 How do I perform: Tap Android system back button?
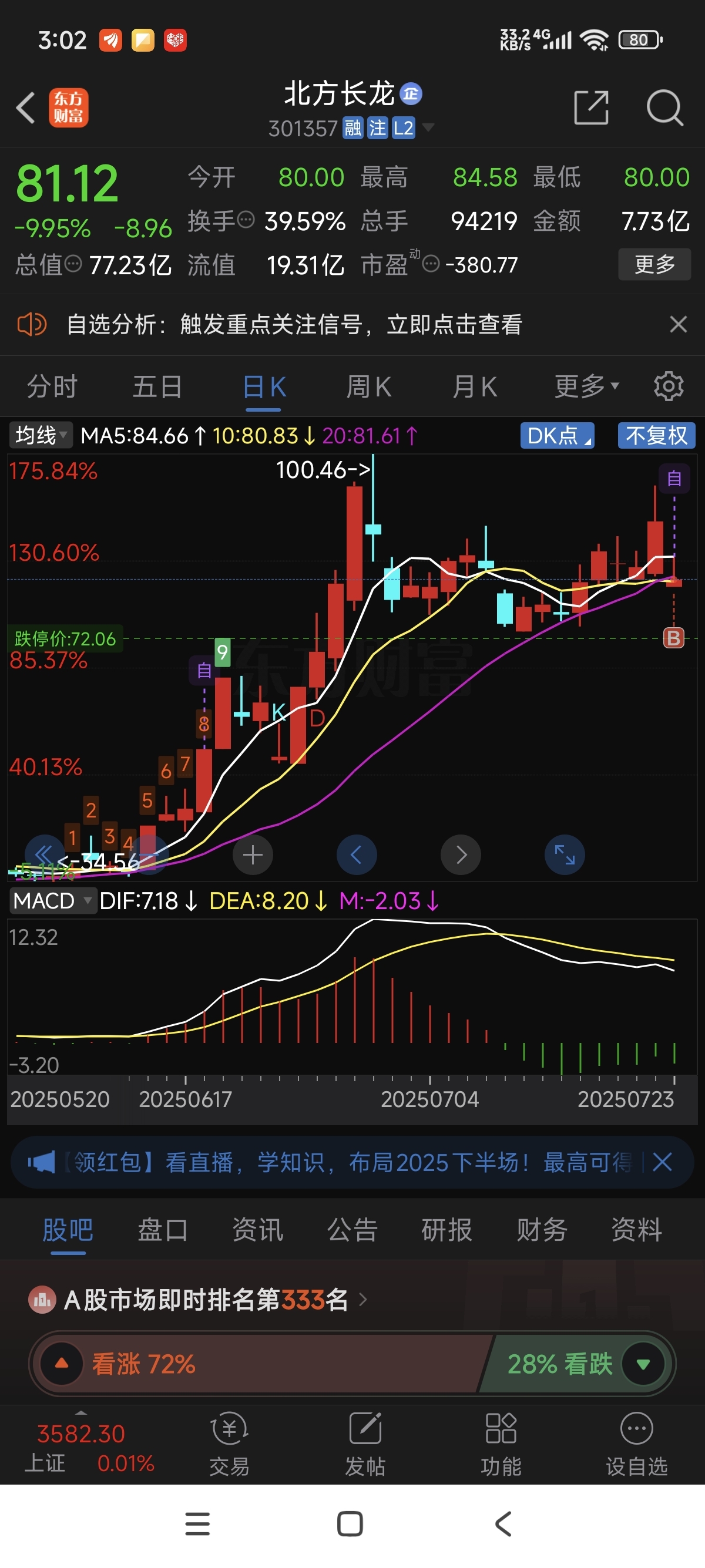click(x=503, y=1524)
